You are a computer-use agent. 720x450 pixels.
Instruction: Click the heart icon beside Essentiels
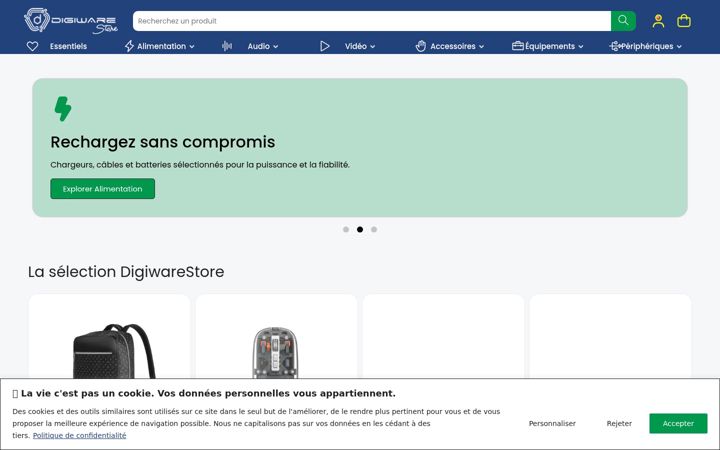click(33, 46)
